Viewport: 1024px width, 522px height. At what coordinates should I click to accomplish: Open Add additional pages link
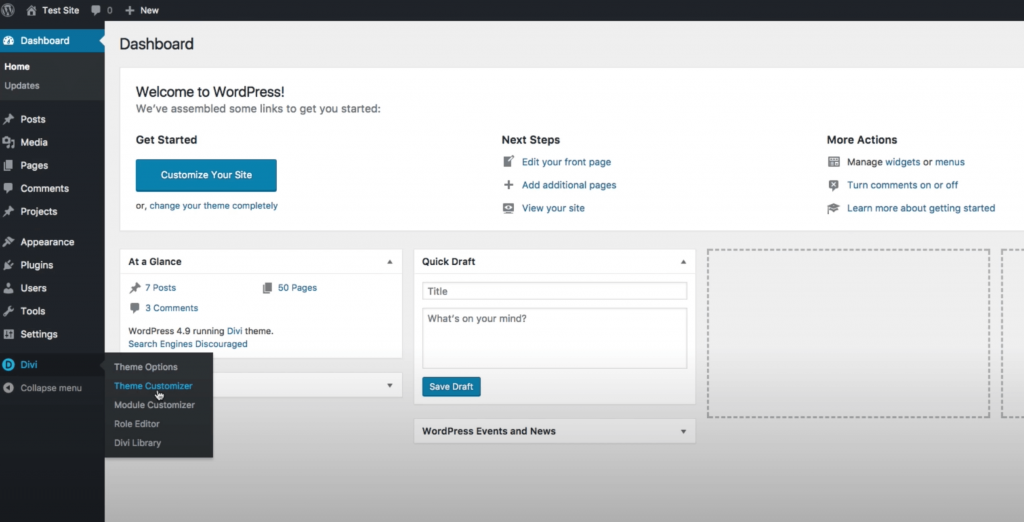[x=569, y=185]
